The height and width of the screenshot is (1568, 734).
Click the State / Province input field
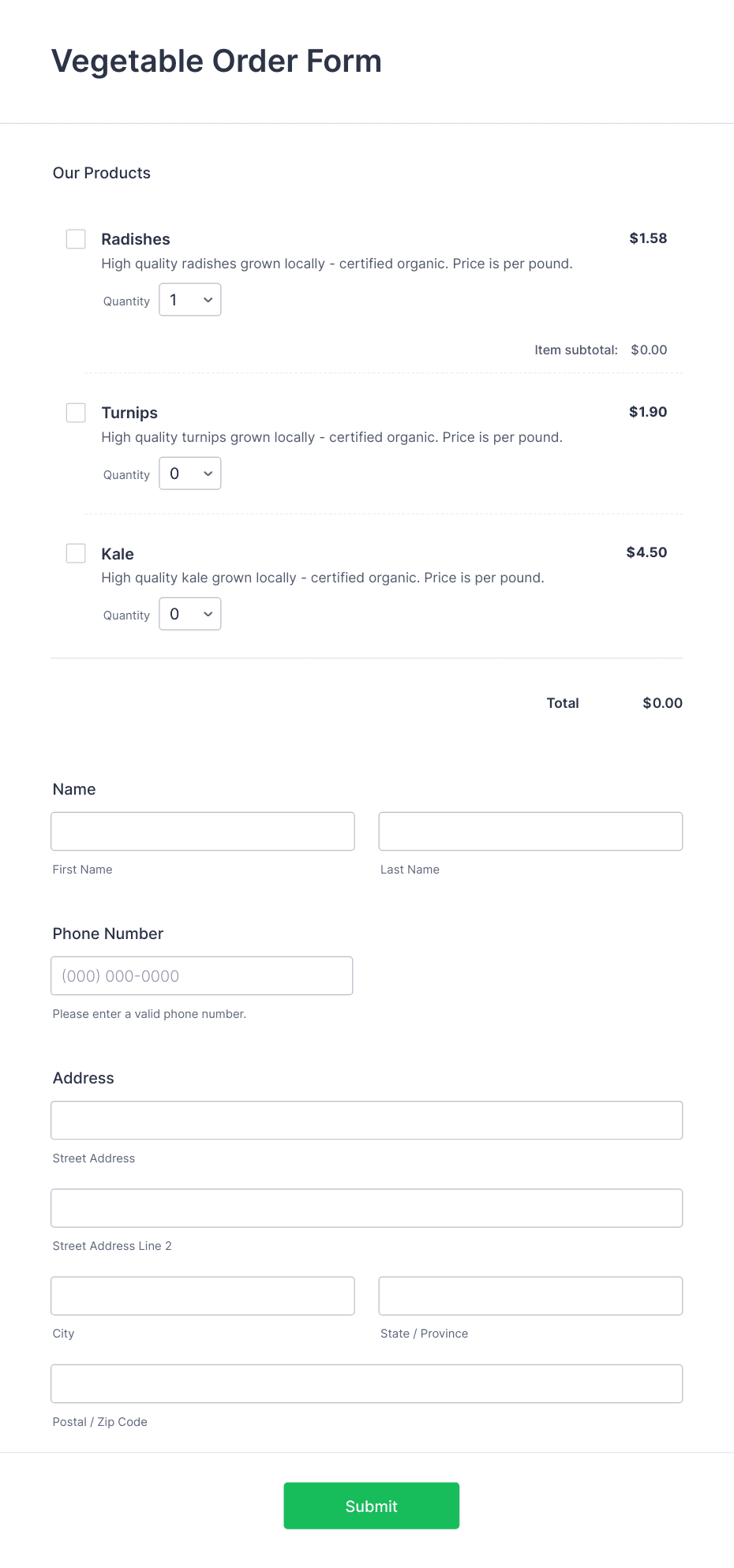click(530, 1295)
